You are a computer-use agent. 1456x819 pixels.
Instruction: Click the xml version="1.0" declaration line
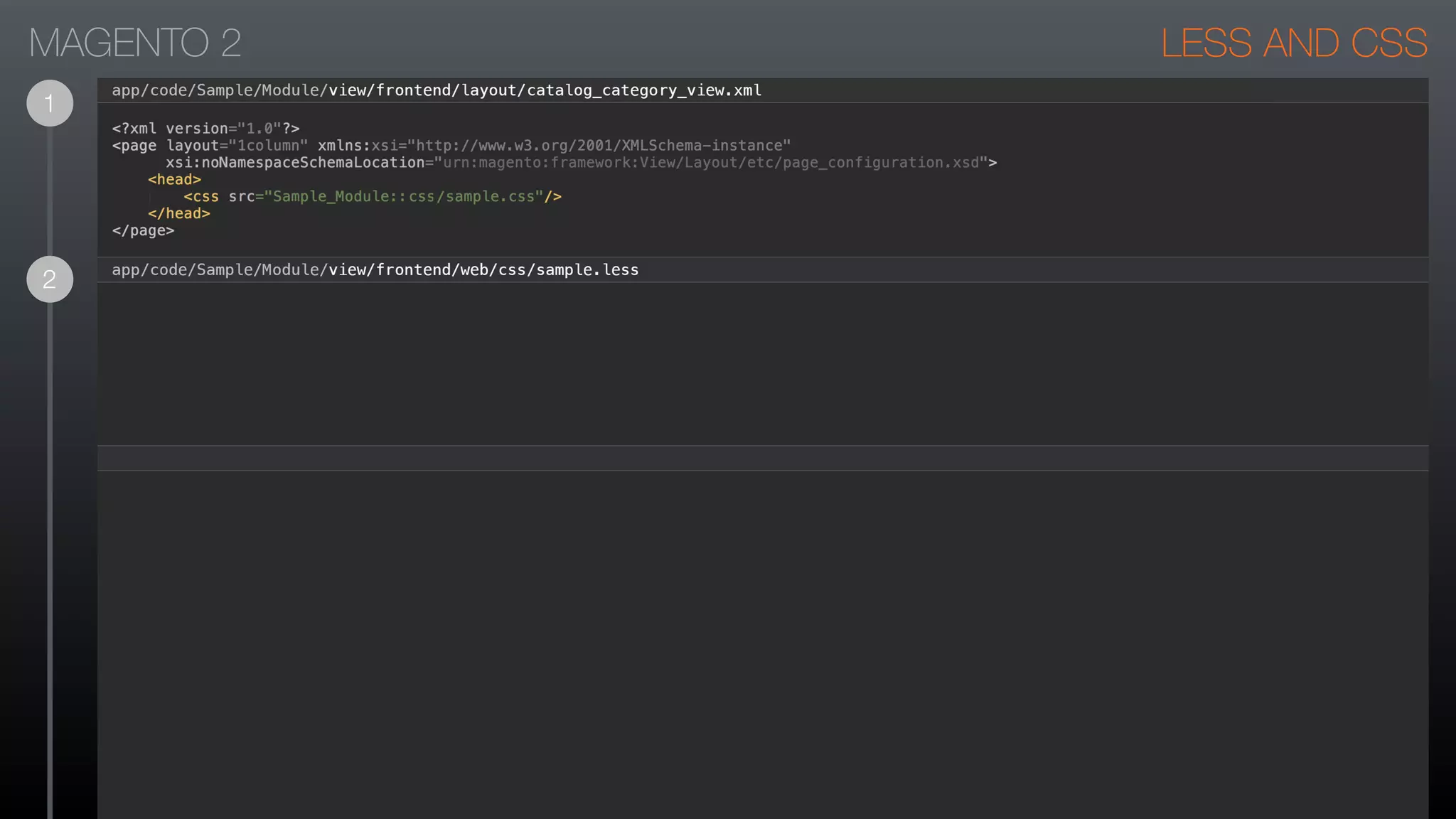point(205,129)
